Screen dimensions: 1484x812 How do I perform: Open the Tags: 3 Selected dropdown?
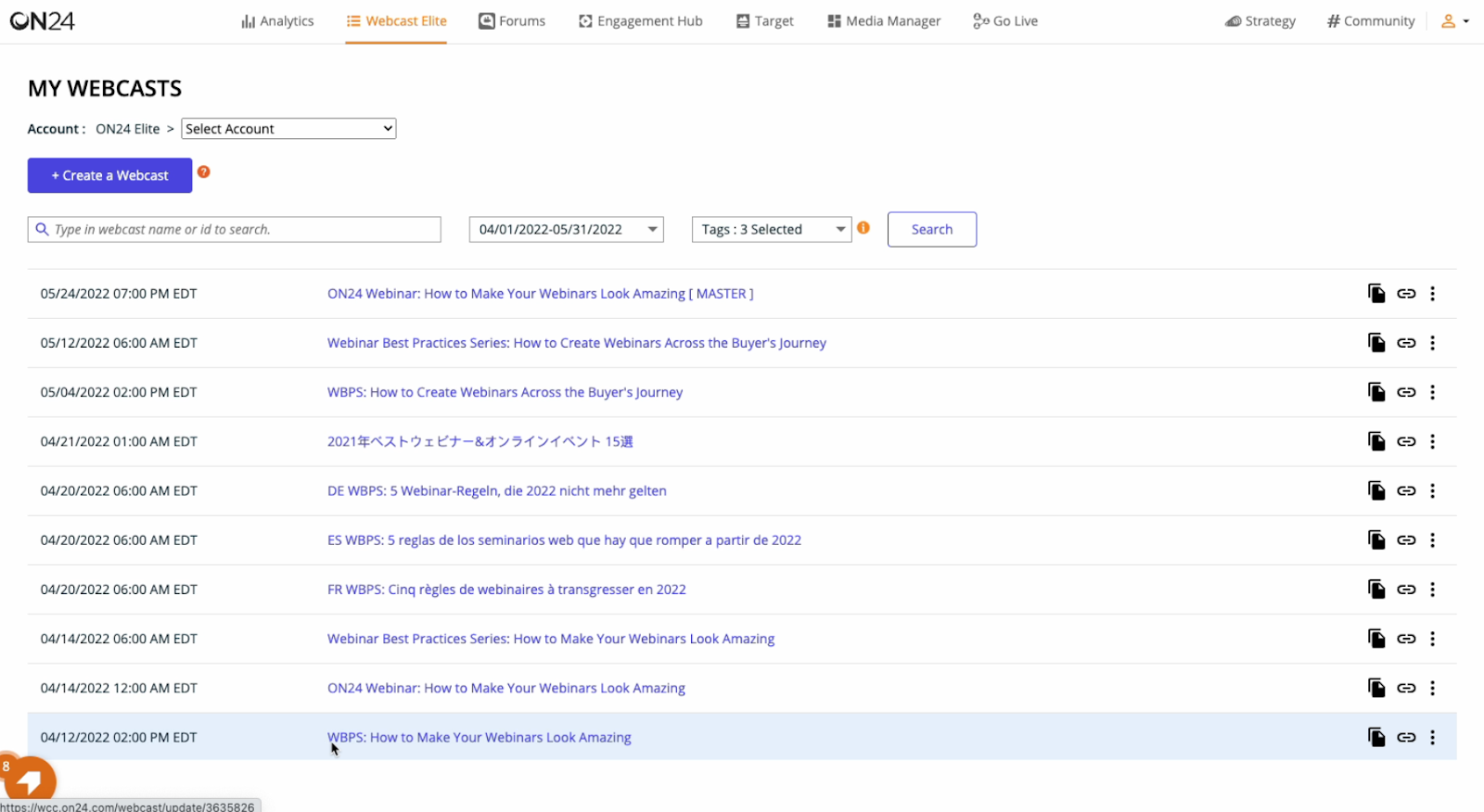[772, 229]
